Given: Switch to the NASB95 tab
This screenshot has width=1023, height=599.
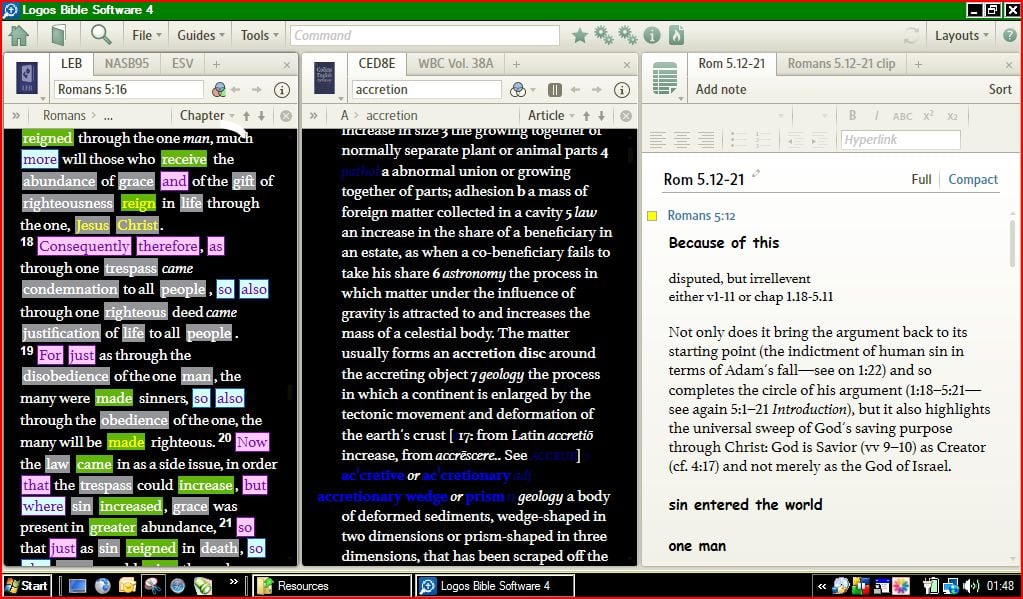Looking at the screenshot, I should coord(127,63).
